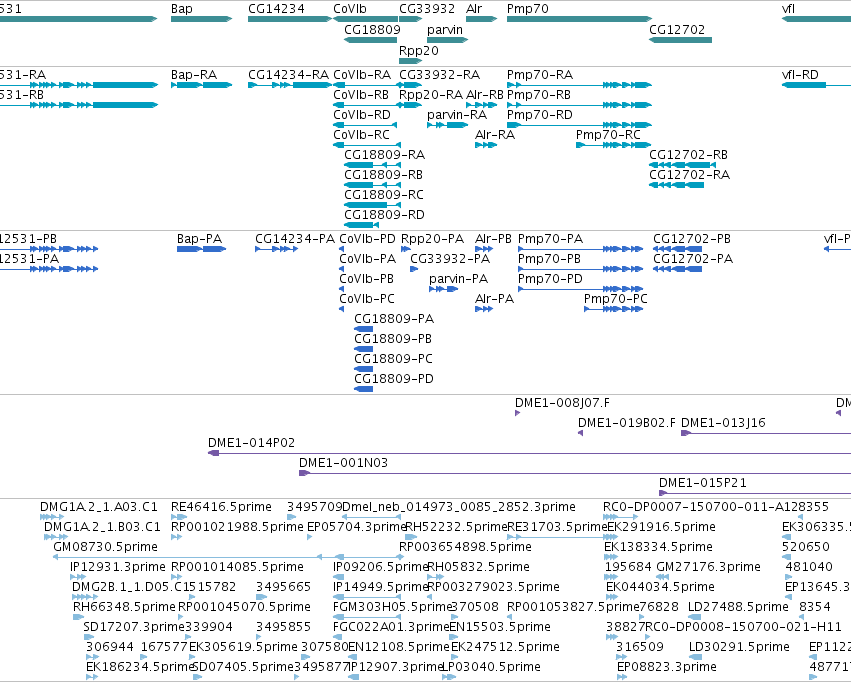Select the CG14234-RA transcript label
Image resolution: width=851 pixels, height=682 pixels.
click(x=288, y=74)
